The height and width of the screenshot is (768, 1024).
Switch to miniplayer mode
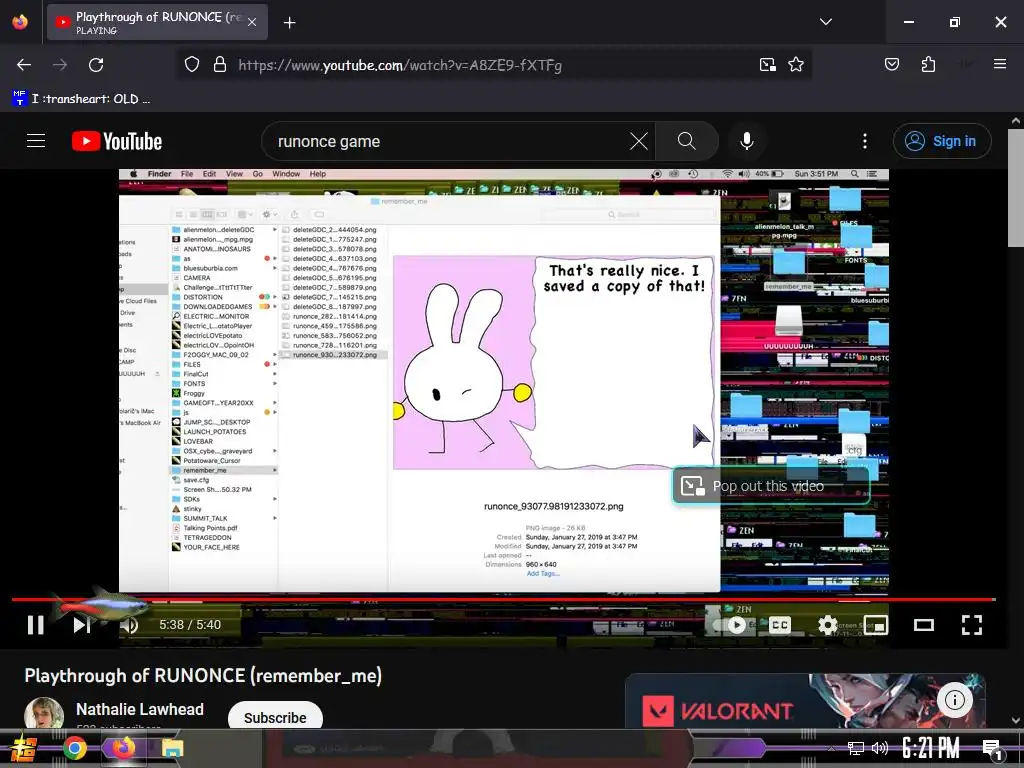click(x=876, y=625)
